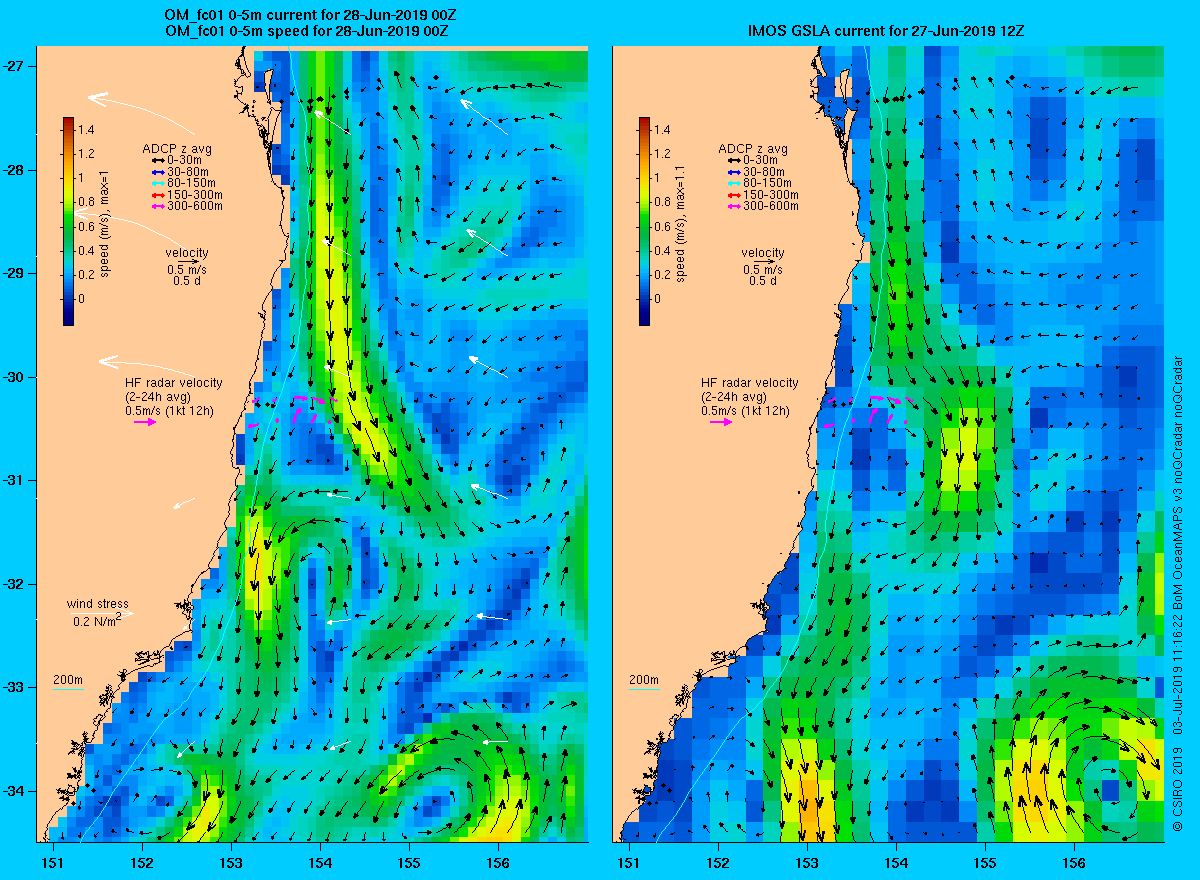Click longitude label '156' under the right map
This screenshot has width=1200, height=880.
coord(1075,863)
